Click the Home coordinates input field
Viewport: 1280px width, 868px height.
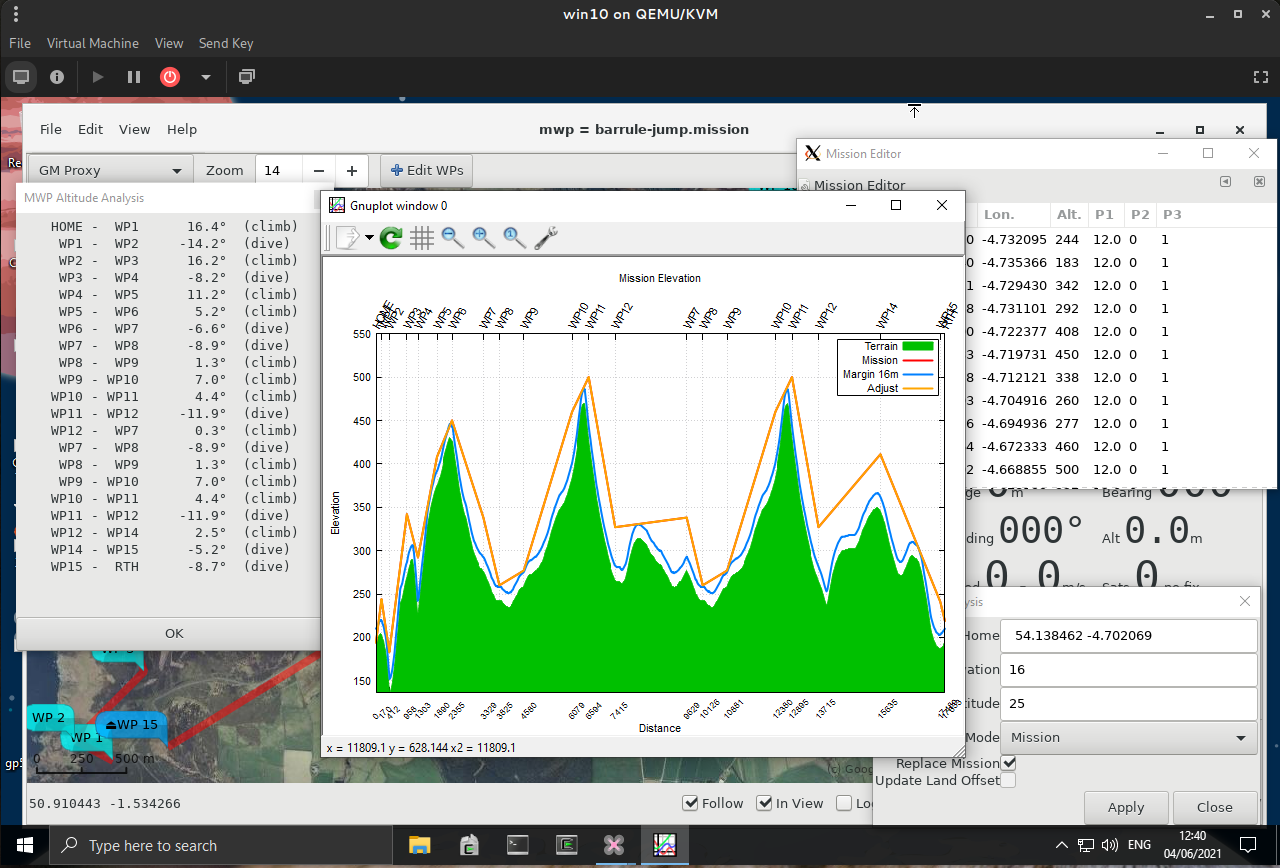click(1129, 635)
